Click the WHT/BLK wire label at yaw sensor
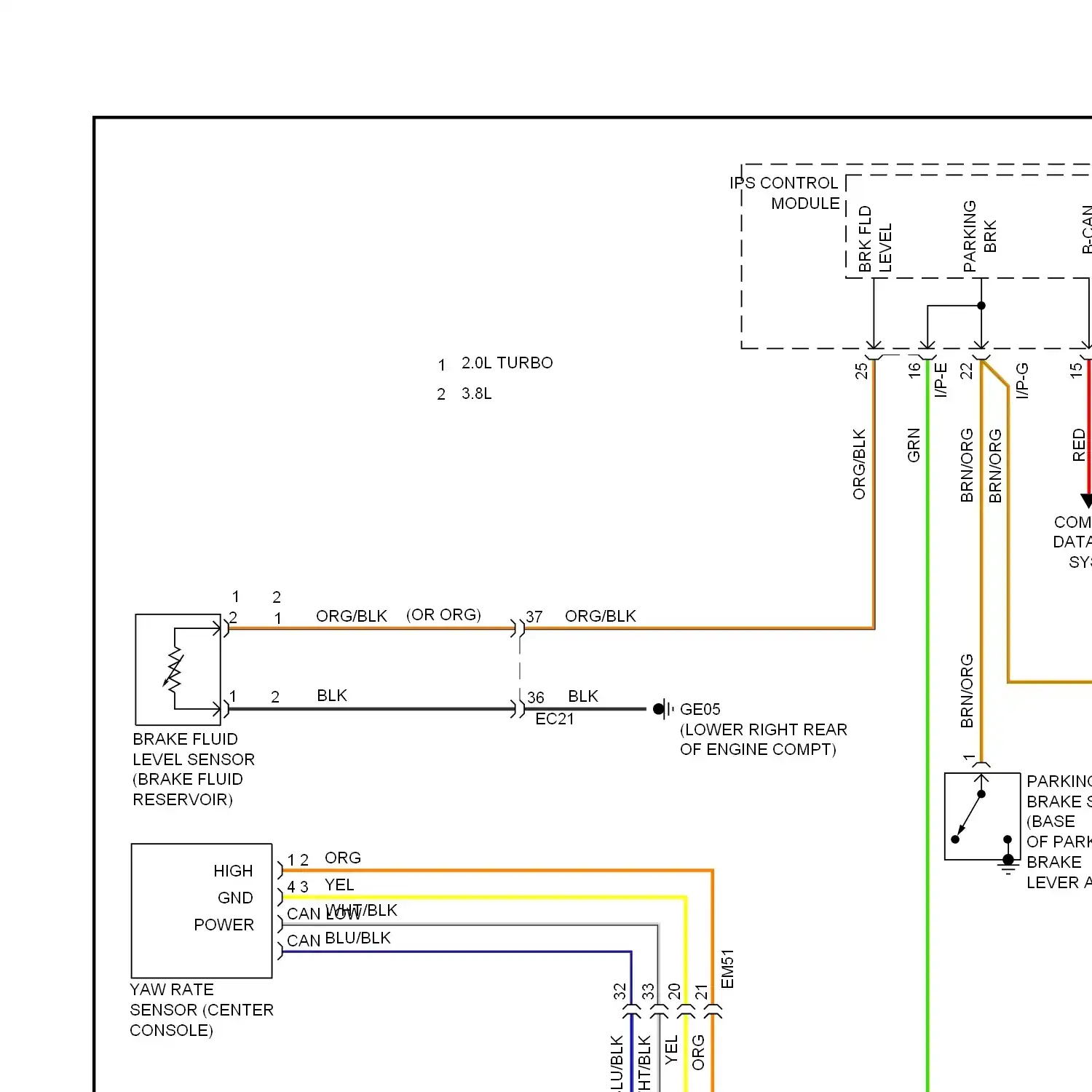Image resolution: width=1092 pixels, height=1092 pixels. pyautogui.click(x=361, y=911)
